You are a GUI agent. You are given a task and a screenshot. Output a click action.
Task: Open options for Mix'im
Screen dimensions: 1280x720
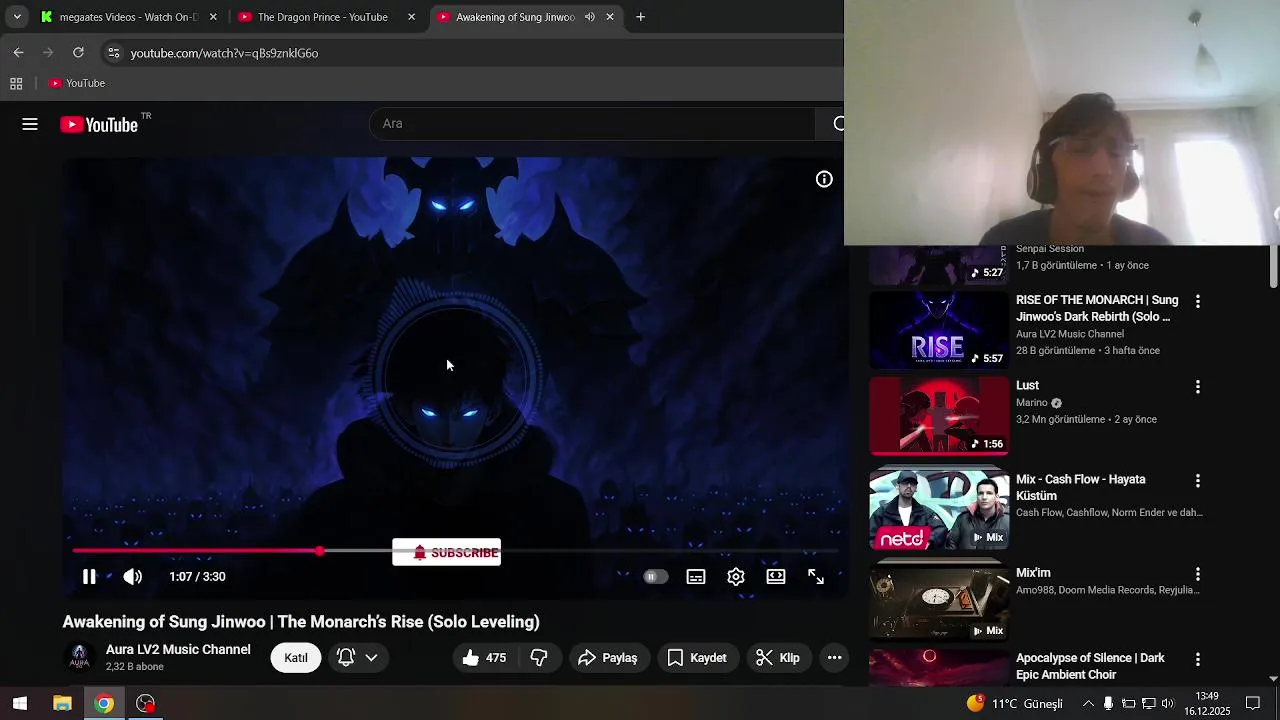pyautogui.click(x=1197, y=575)
